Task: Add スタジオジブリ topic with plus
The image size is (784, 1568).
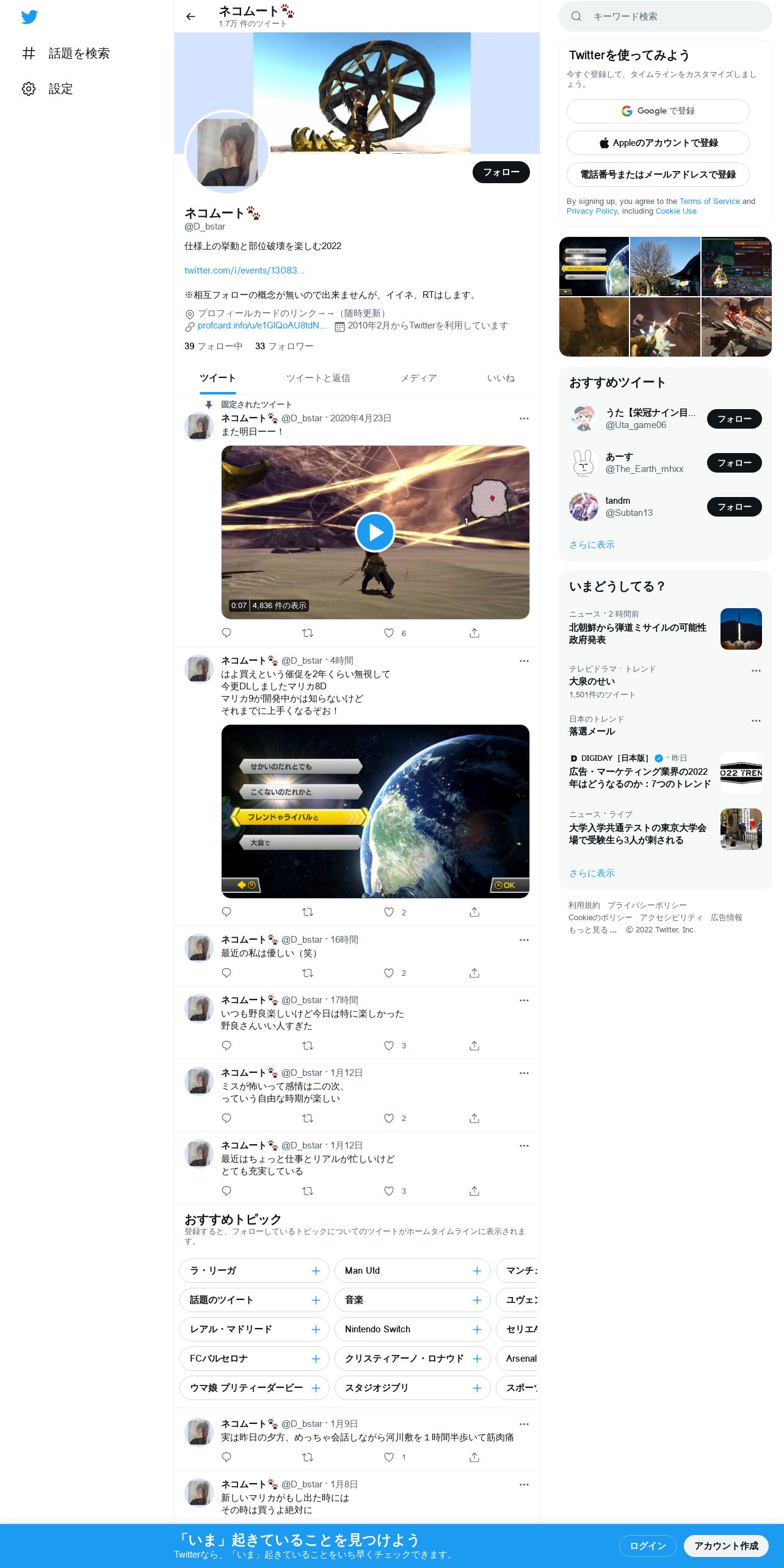Action: pos(477,1388)
